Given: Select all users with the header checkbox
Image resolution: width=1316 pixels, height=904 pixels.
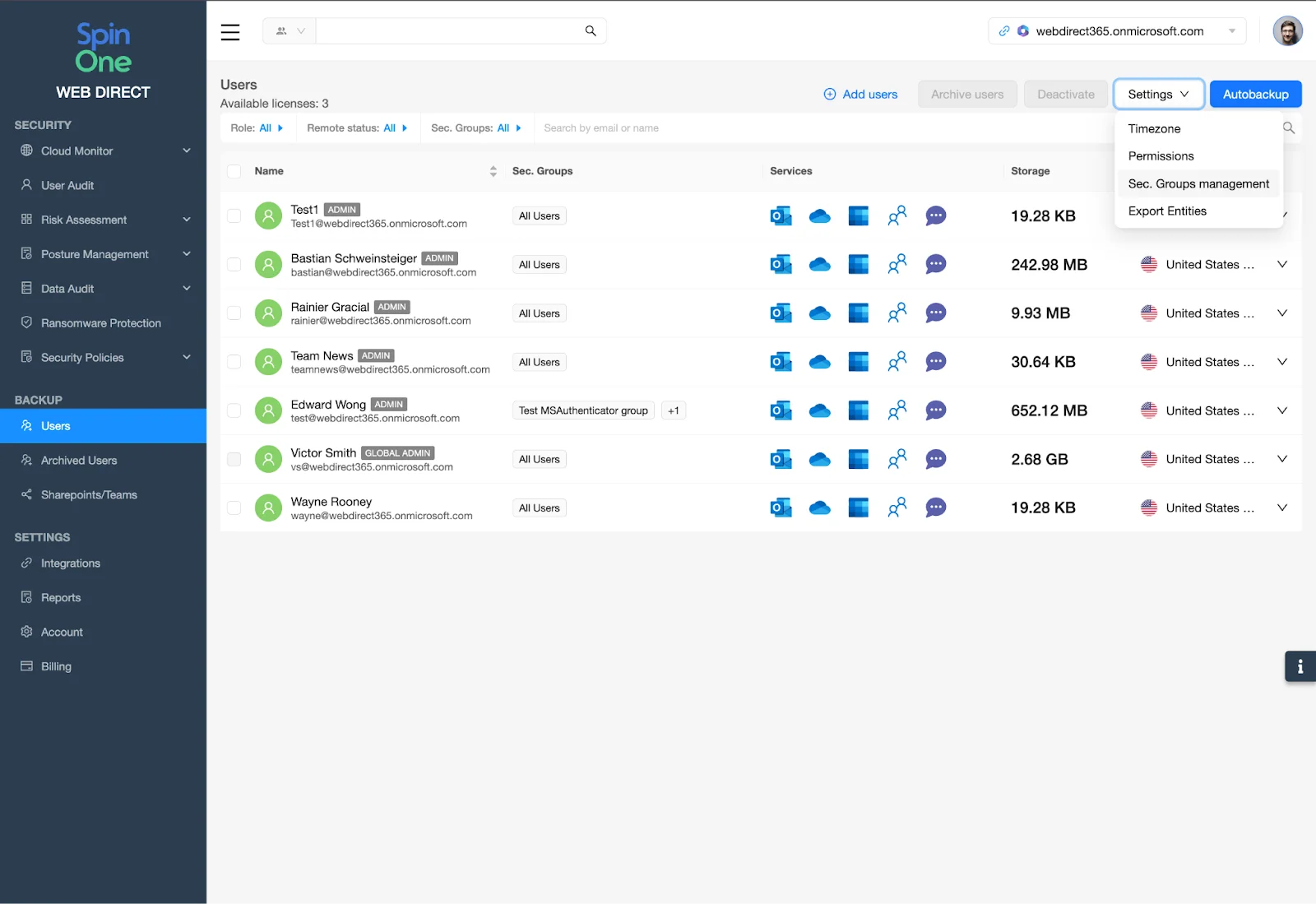Looking at the screenshot, I should [x=234, y=170].
